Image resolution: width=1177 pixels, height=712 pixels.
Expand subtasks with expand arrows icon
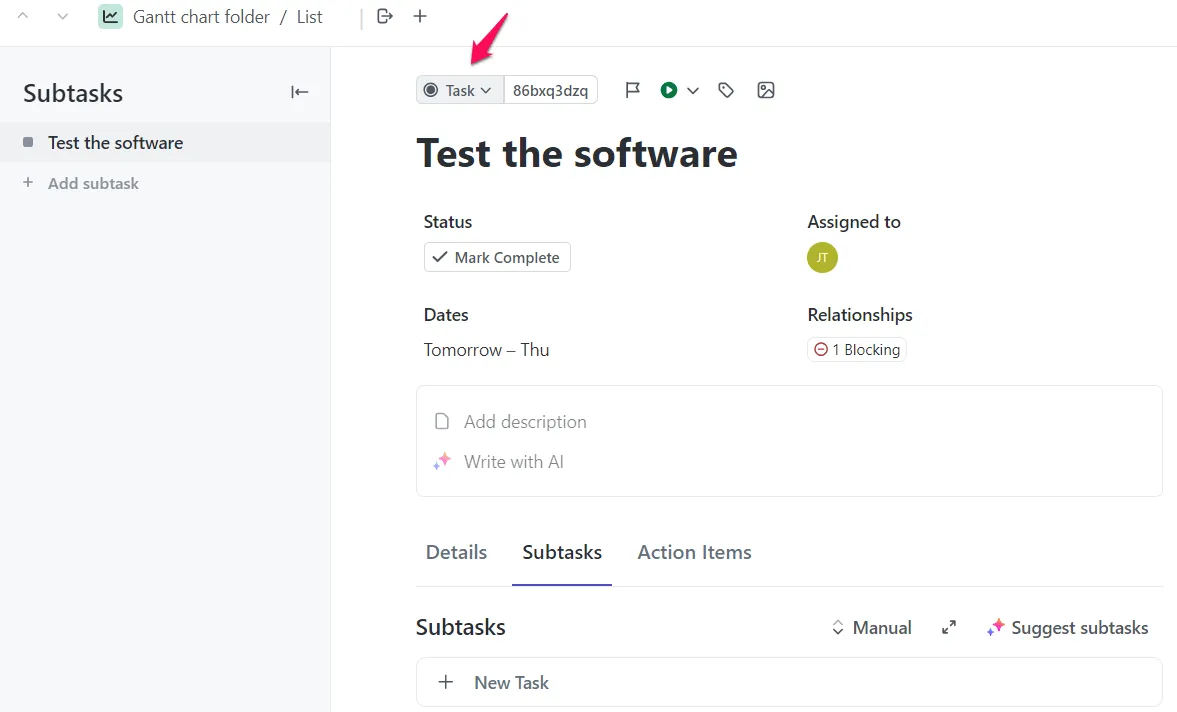(x=949, y=627)
